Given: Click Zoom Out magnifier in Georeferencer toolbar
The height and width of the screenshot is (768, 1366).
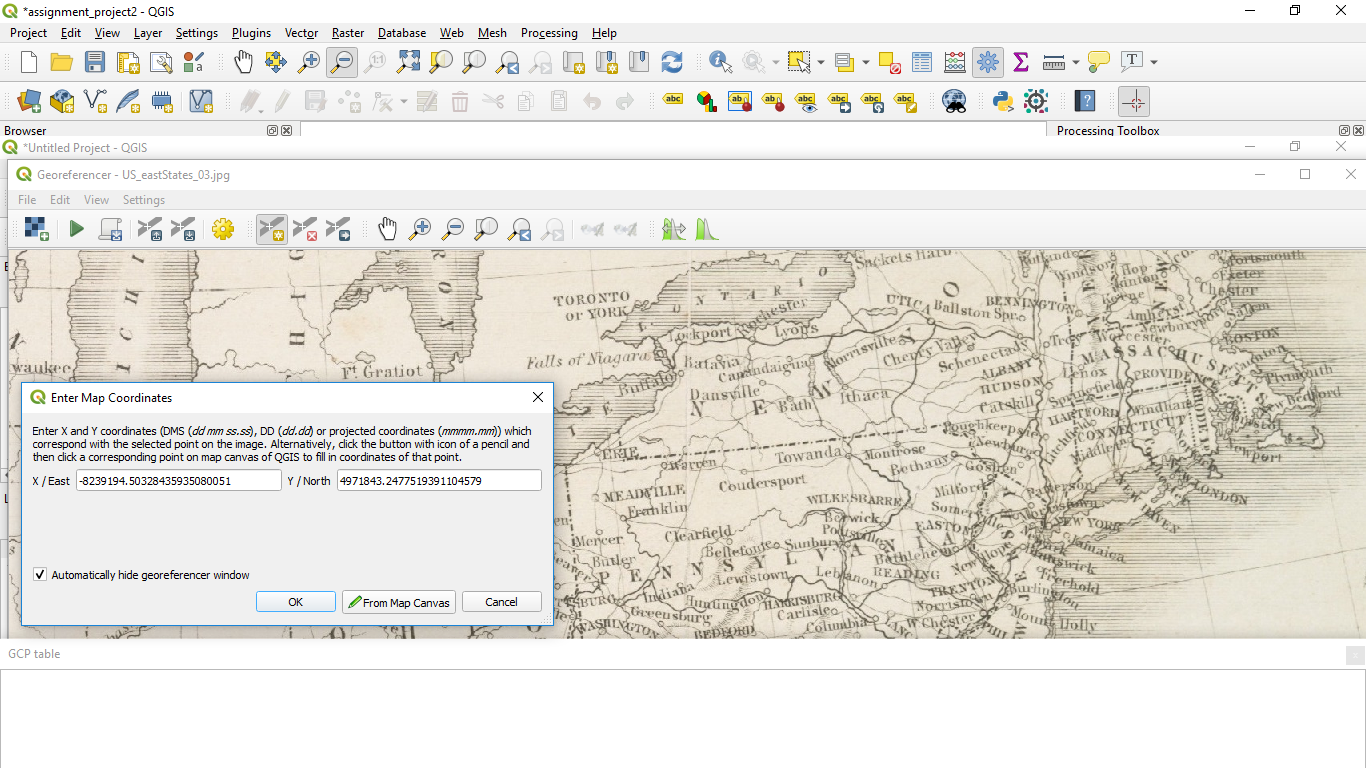Looking at the screenshot, I should (453, 229).
